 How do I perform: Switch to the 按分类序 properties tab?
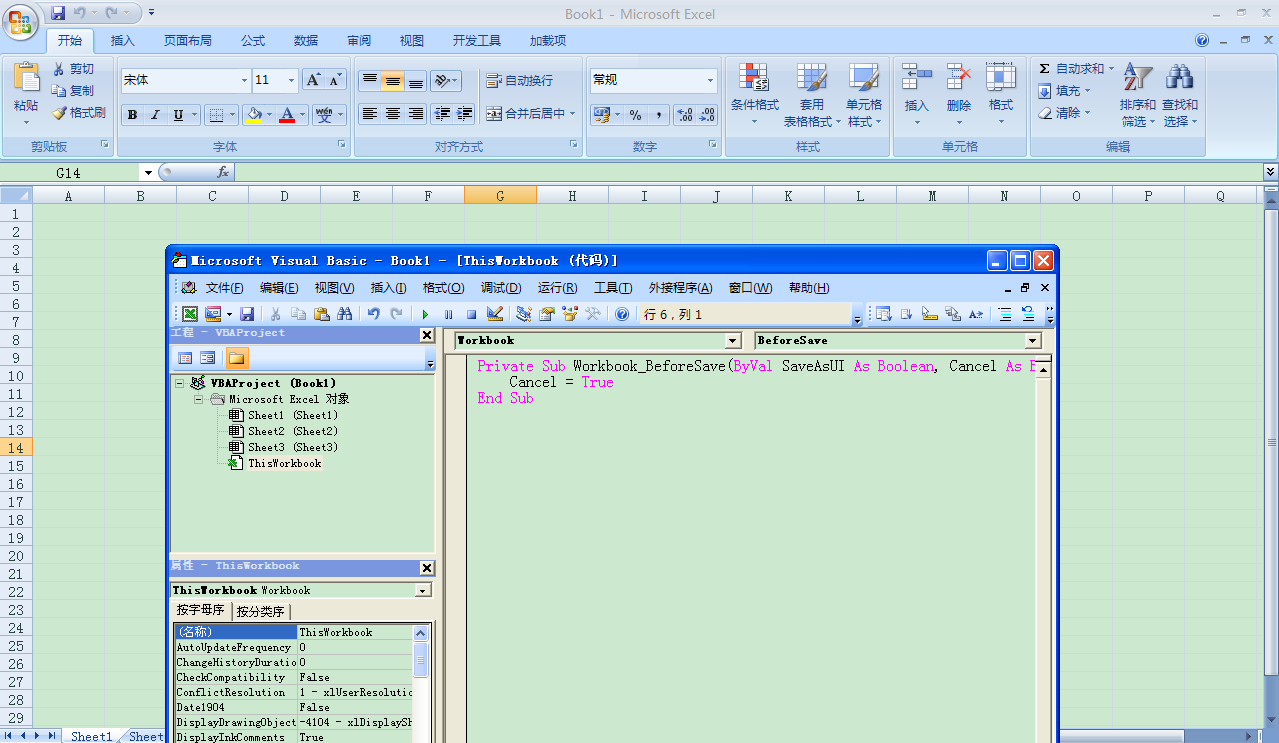point(260,611)
